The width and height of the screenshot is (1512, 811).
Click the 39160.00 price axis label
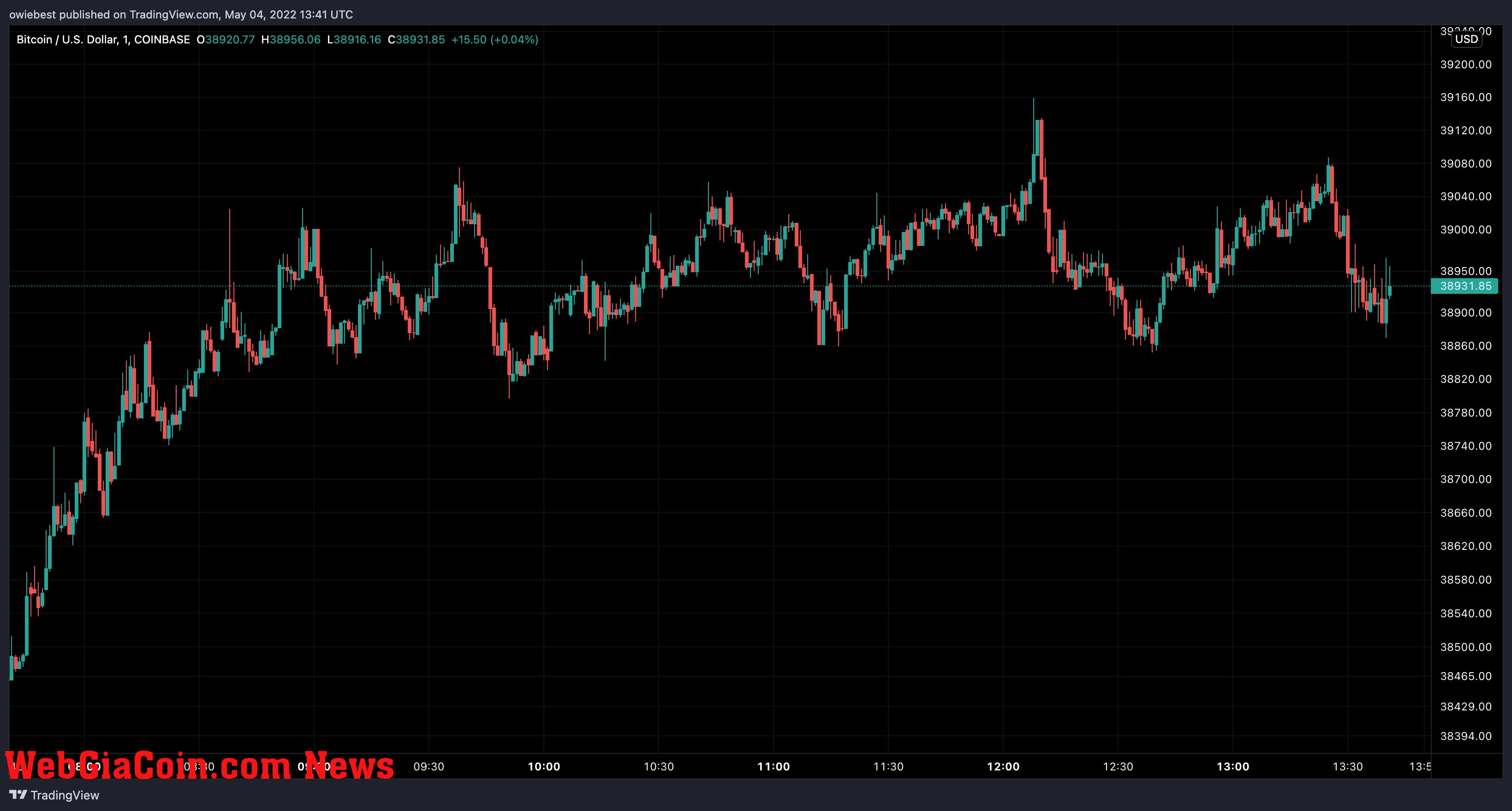pos(1465,97)
